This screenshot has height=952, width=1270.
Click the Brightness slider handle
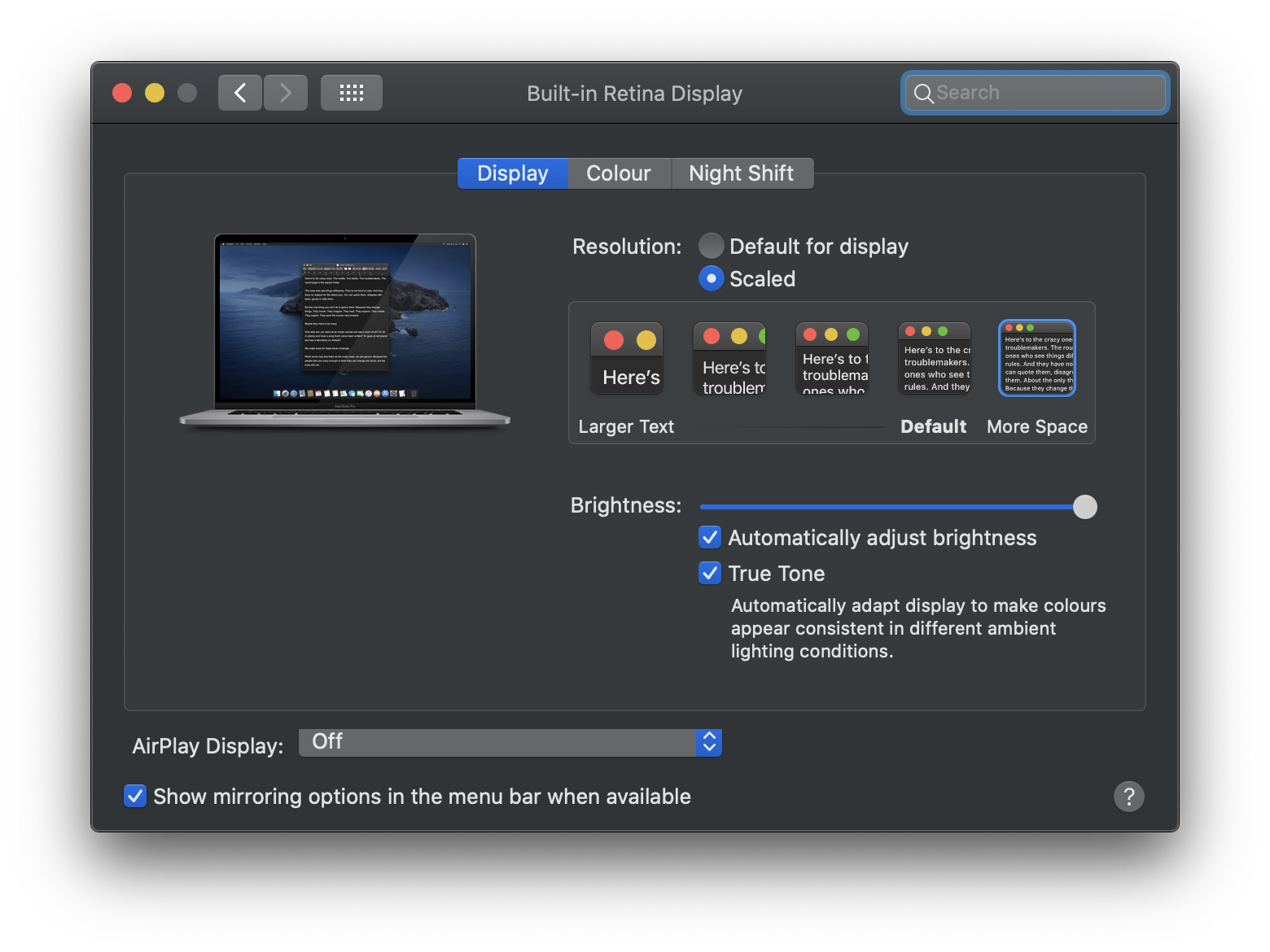click(x=1084, y=507)
